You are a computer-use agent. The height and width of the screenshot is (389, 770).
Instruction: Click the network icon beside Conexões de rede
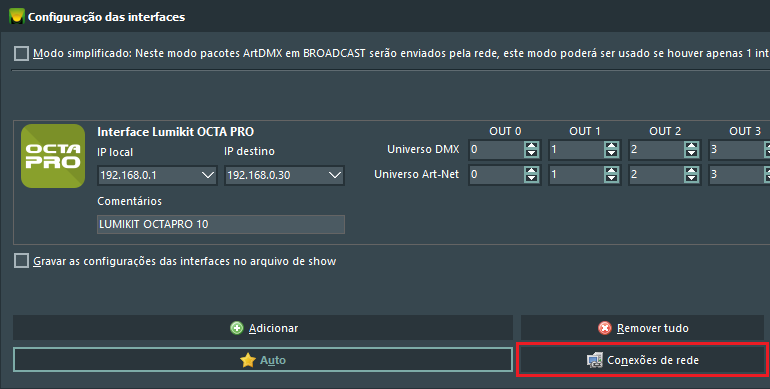pyautogui.click(x=595, y=360)
